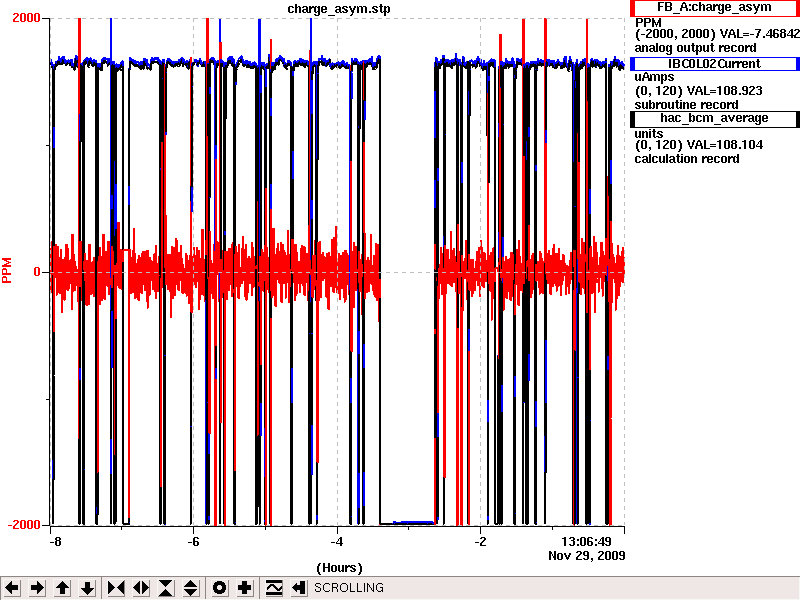Click the 0 PPM axis tick label
Viewport: 800px width, 600px height.
click(x=37, y=272)
